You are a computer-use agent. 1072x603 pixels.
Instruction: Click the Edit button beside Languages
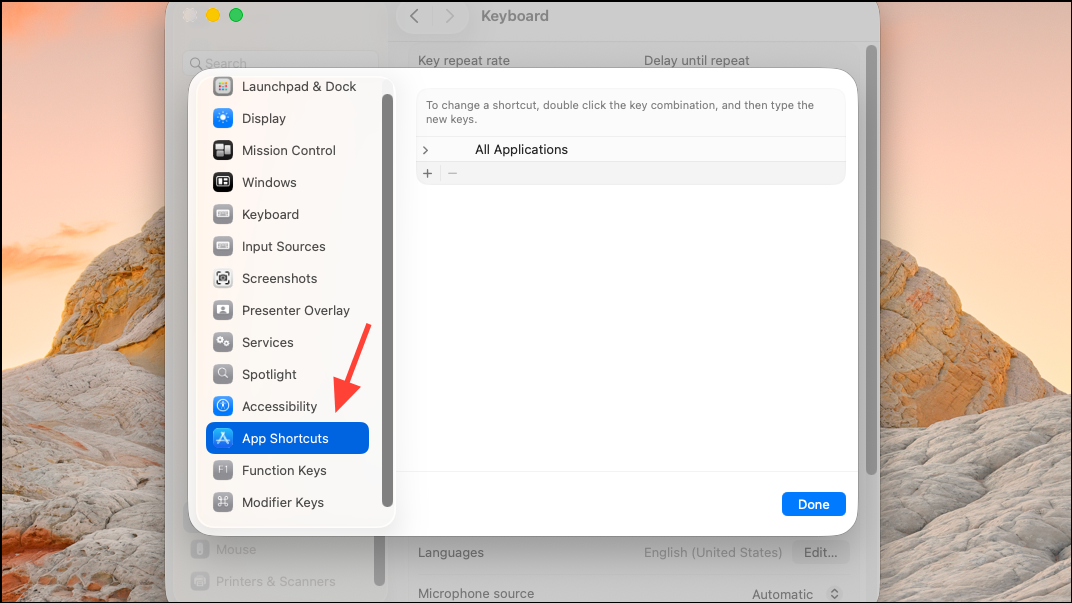820,552
